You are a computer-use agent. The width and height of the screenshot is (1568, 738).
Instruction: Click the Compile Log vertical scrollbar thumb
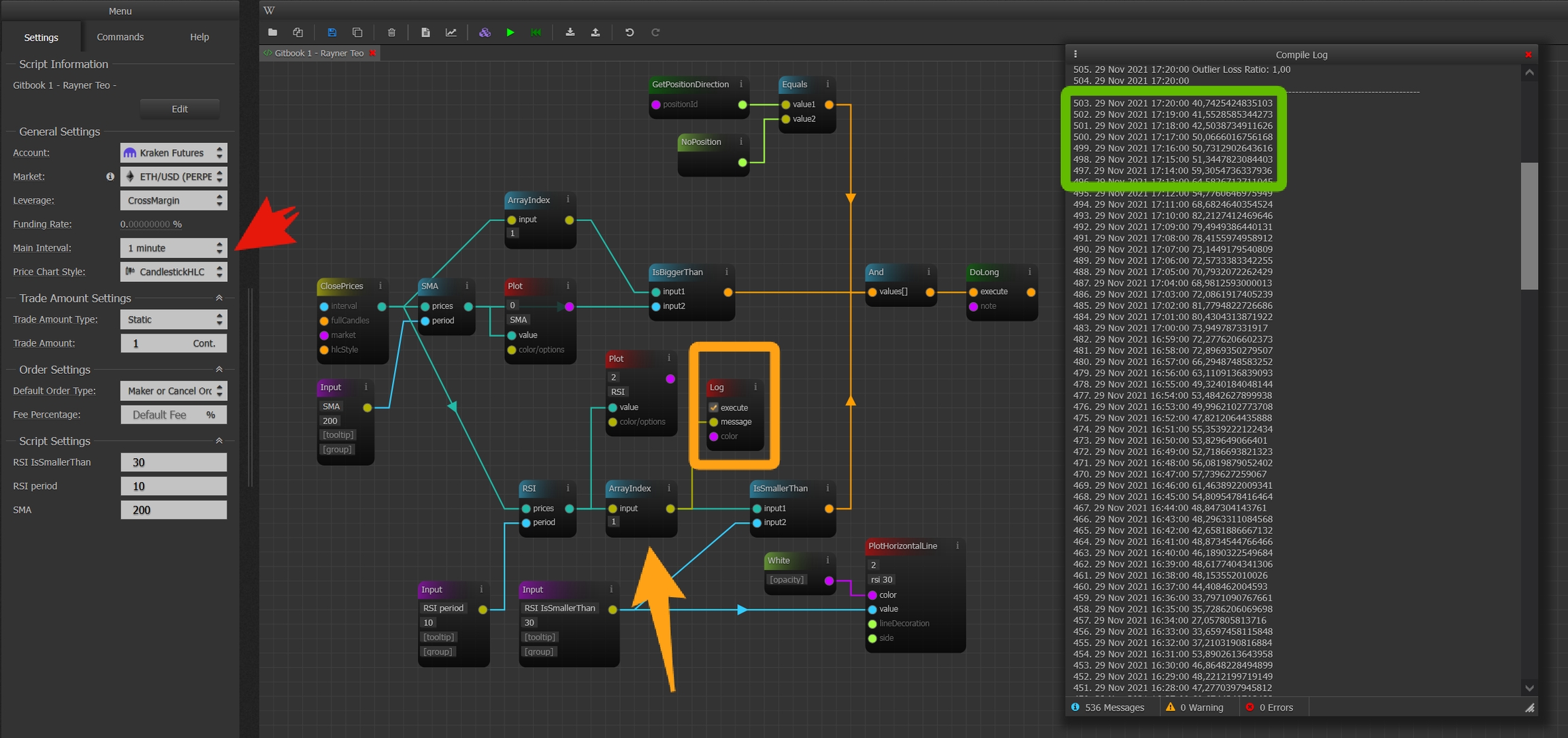point(1529,225)
